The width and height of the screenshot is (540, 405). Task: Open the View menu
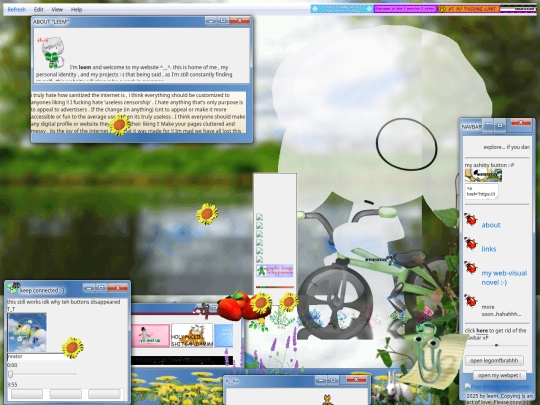click(x=57, y=10)
